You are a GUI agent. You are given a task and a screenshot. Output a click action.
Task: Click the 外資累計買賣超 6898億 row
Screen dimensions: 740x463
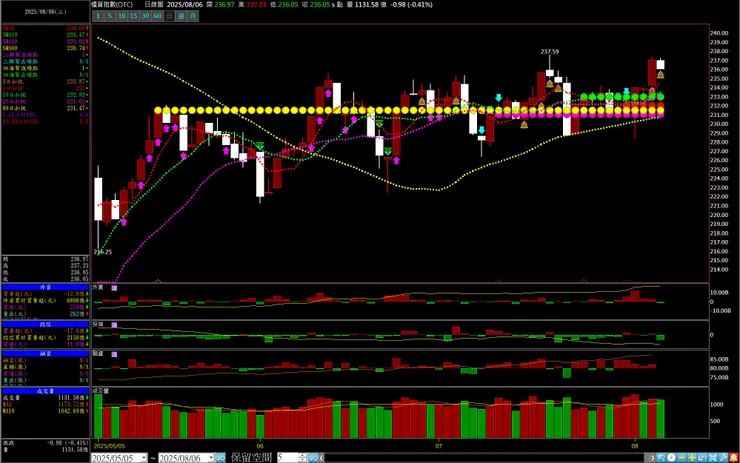pyautogui.click(x=45, y=300)
